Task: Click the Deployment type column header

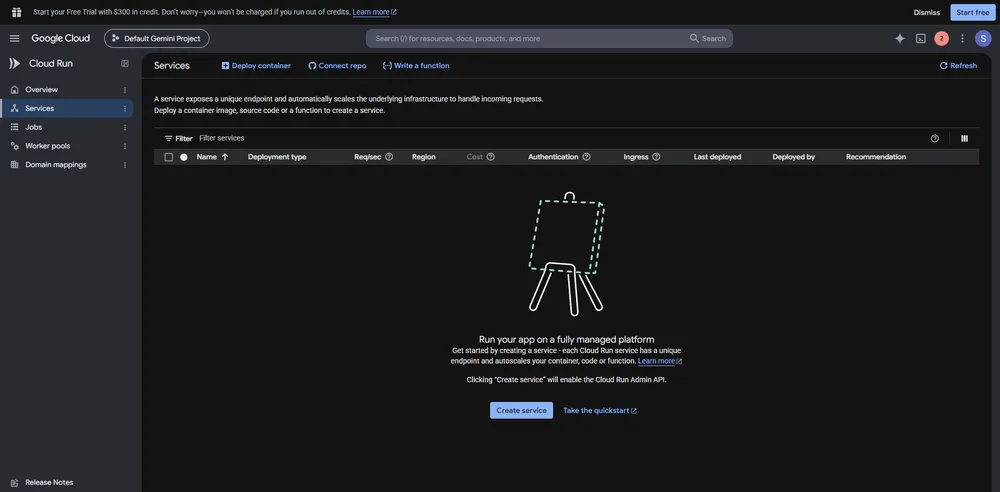Action: [277, 157]
